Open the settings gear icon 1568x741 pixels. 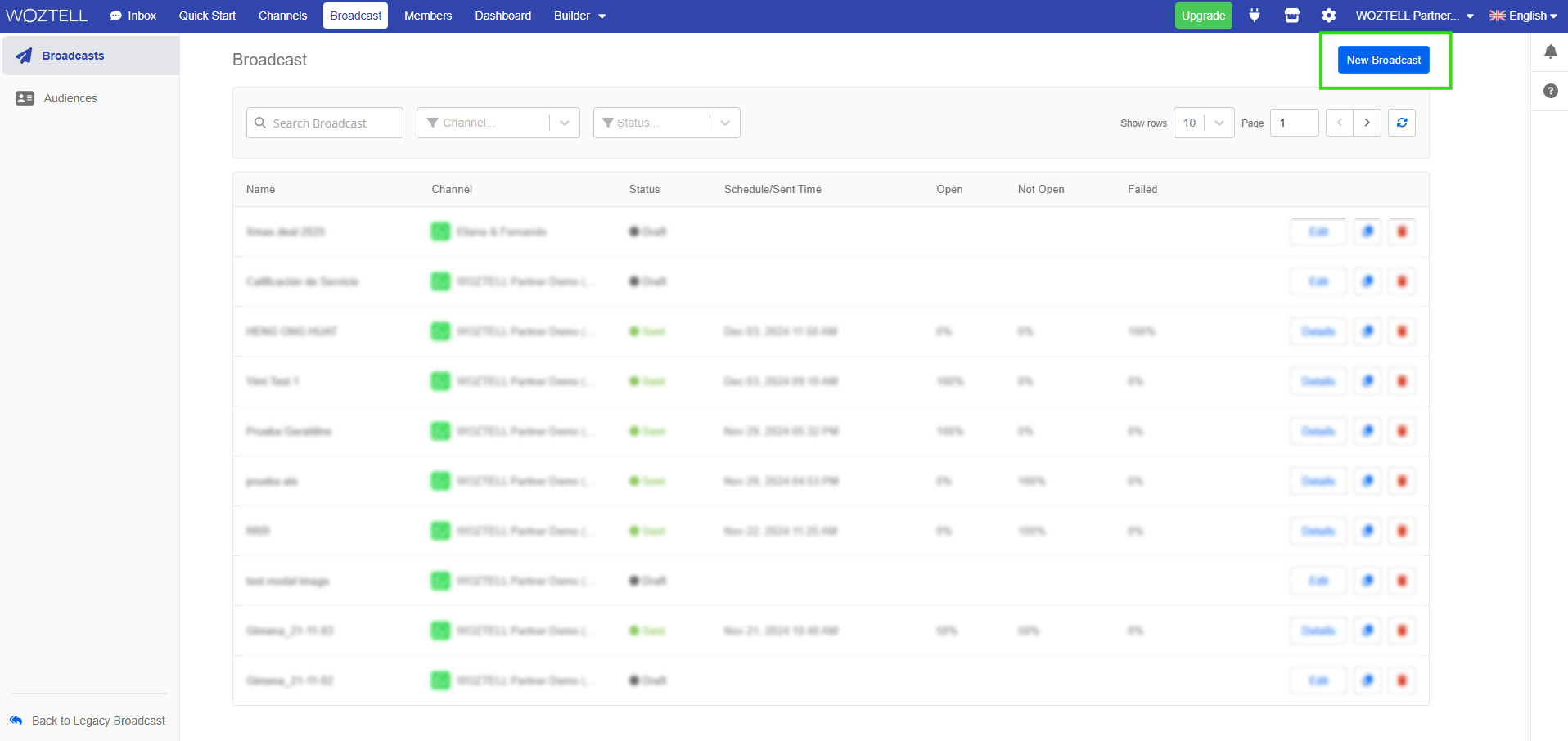point(1329,16)
